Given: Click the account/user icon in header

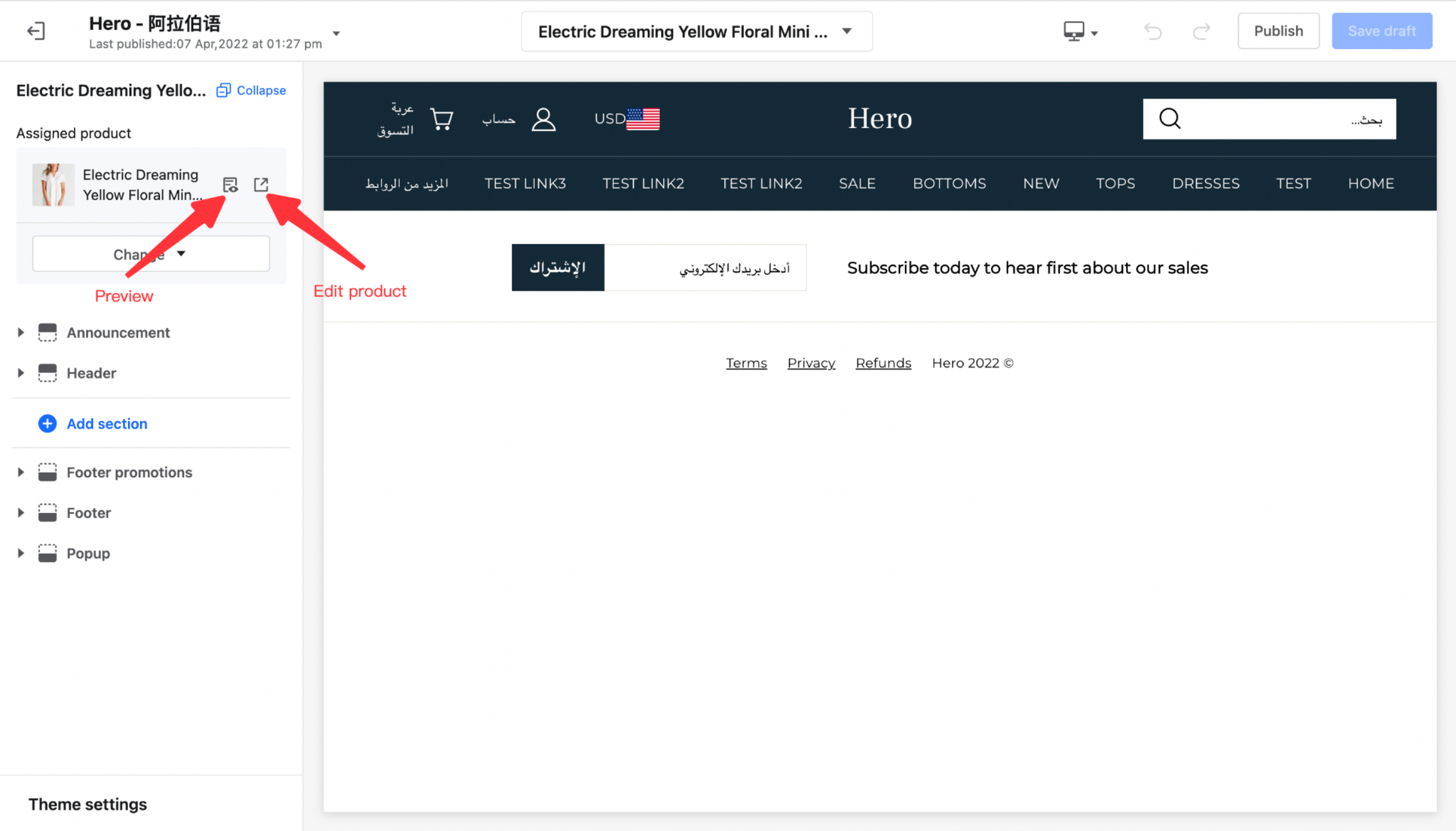Looking at the screenshot, I should coord(544,118).
